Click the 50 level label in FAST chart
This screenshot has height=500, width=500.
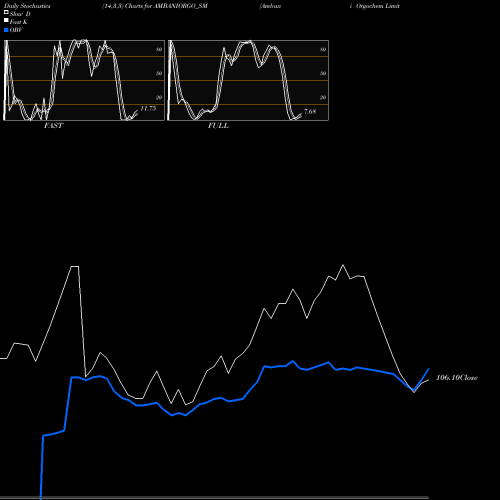coord(159,73)
